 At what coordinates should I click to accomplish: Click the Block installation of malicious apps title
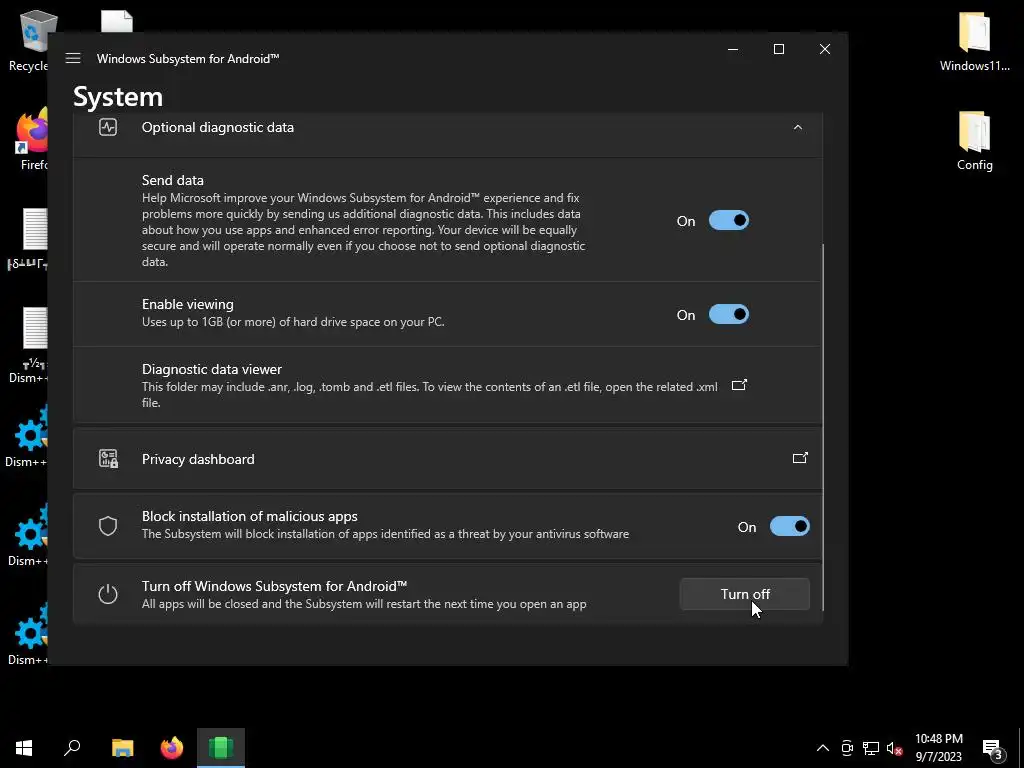point(249,516)
